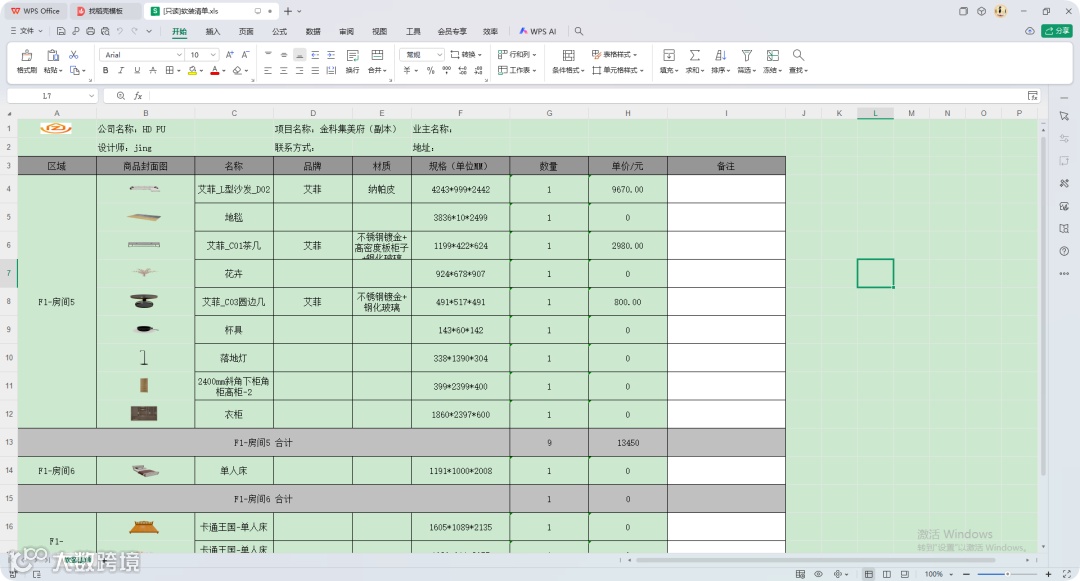Click the Convert (转换) button
This screenshot has height=581, width=1080.
coord(466,54)
